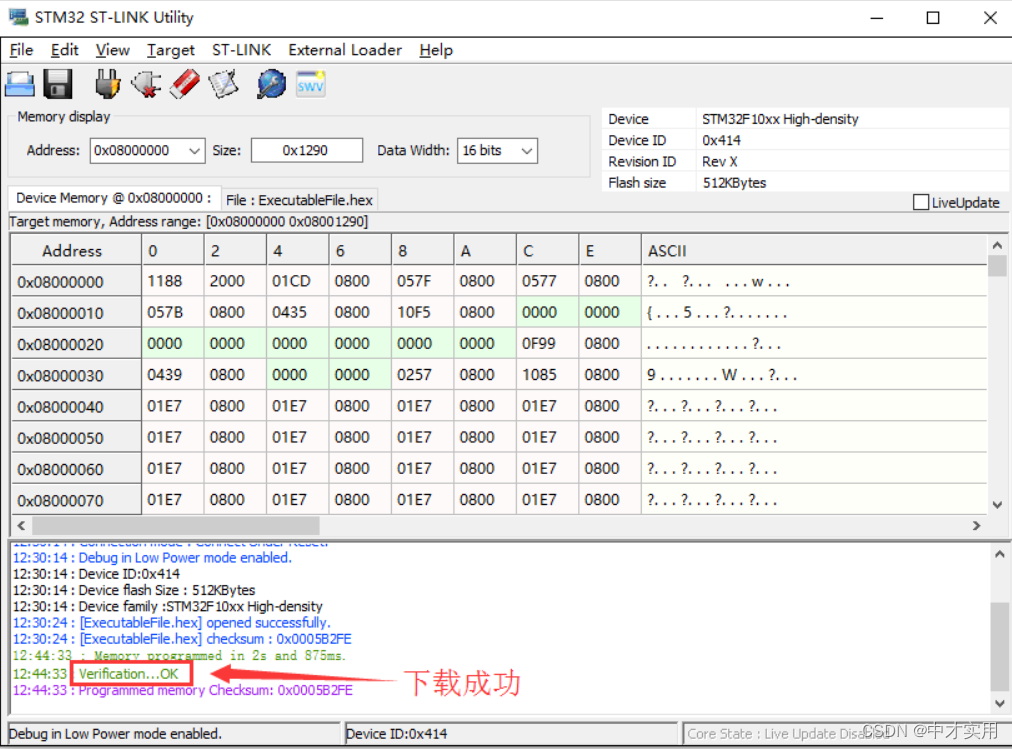The width and height of the screenshot is (1012, 749).
Task: Click STM32 ST-LINK Utility title icon
Action: click(18, 17)
